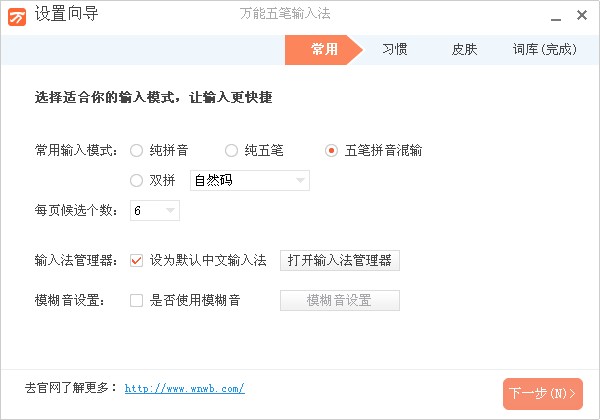
Task: Click the 打开输入法管理器 button
Action: (339, 261)
